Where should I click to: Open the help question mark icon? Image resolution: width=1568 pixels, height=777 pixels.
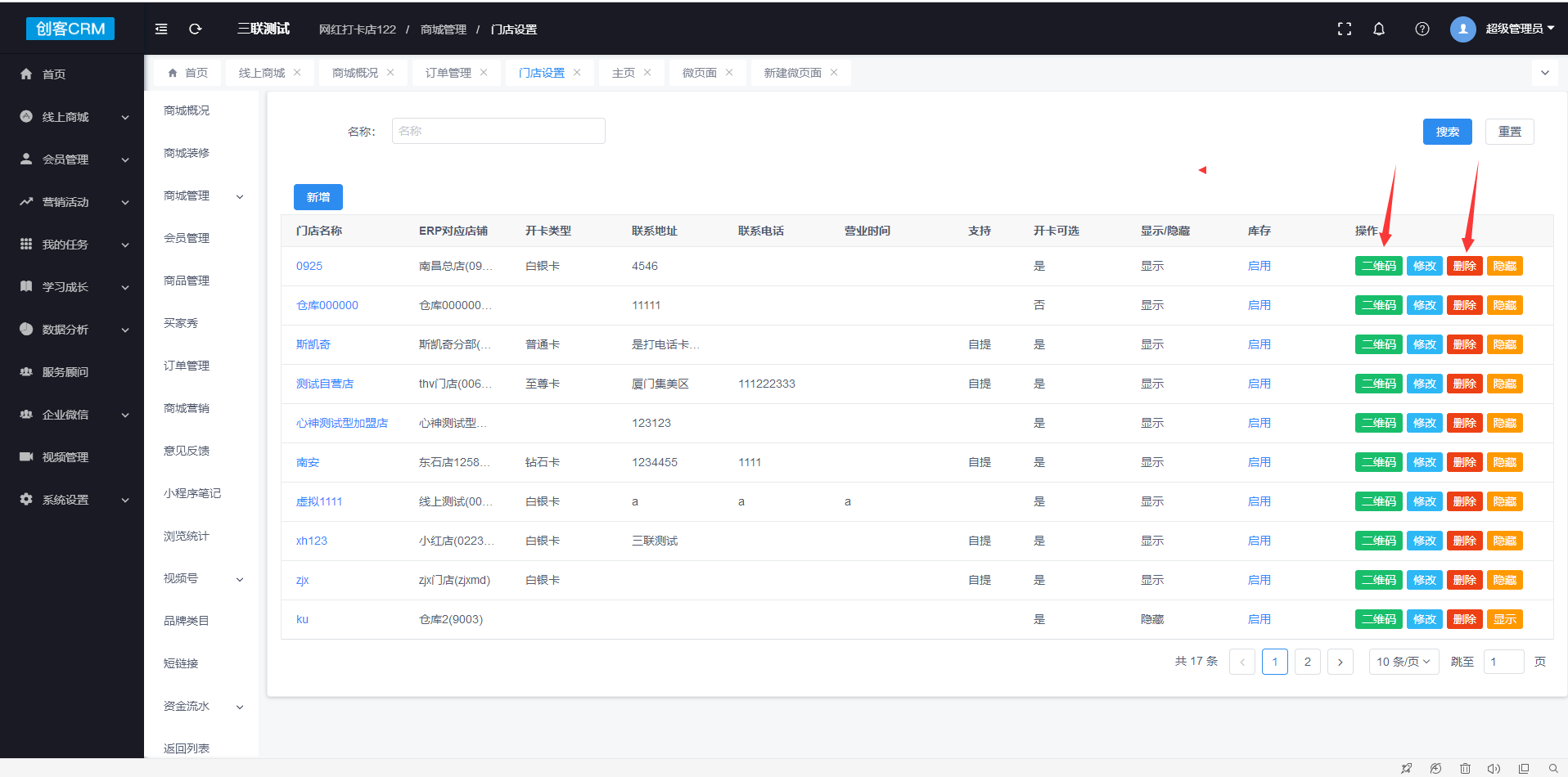click(x=1422, y=29)
